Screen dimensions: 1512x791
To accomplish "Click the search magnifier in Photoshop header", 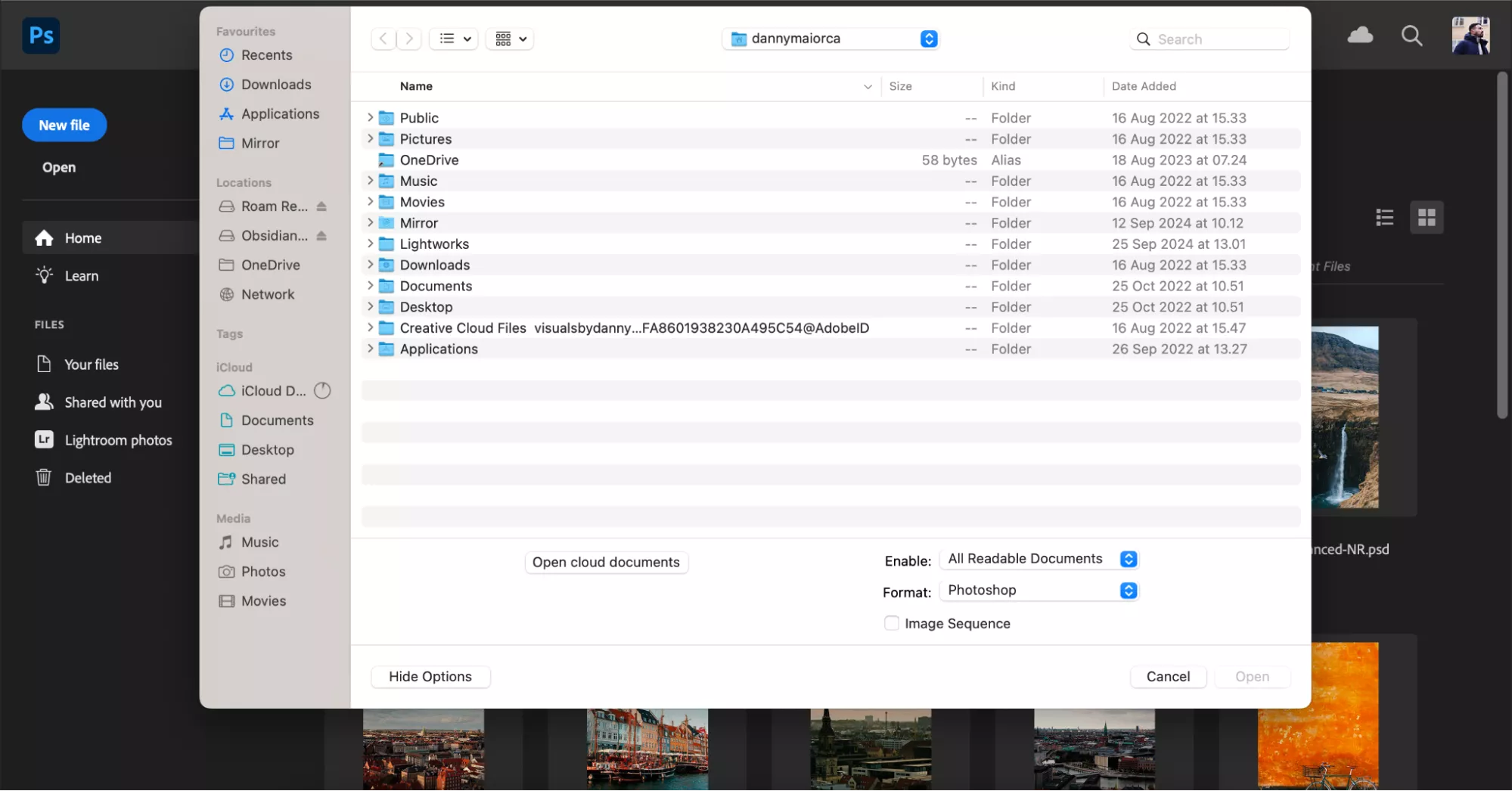I will pos(1411,36).
